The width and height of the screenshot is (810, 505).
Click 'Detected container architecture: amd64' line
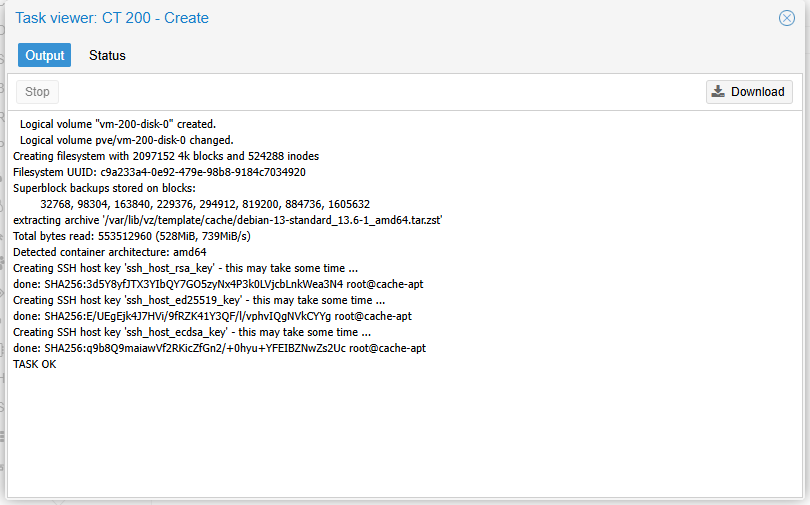(110, 252)
